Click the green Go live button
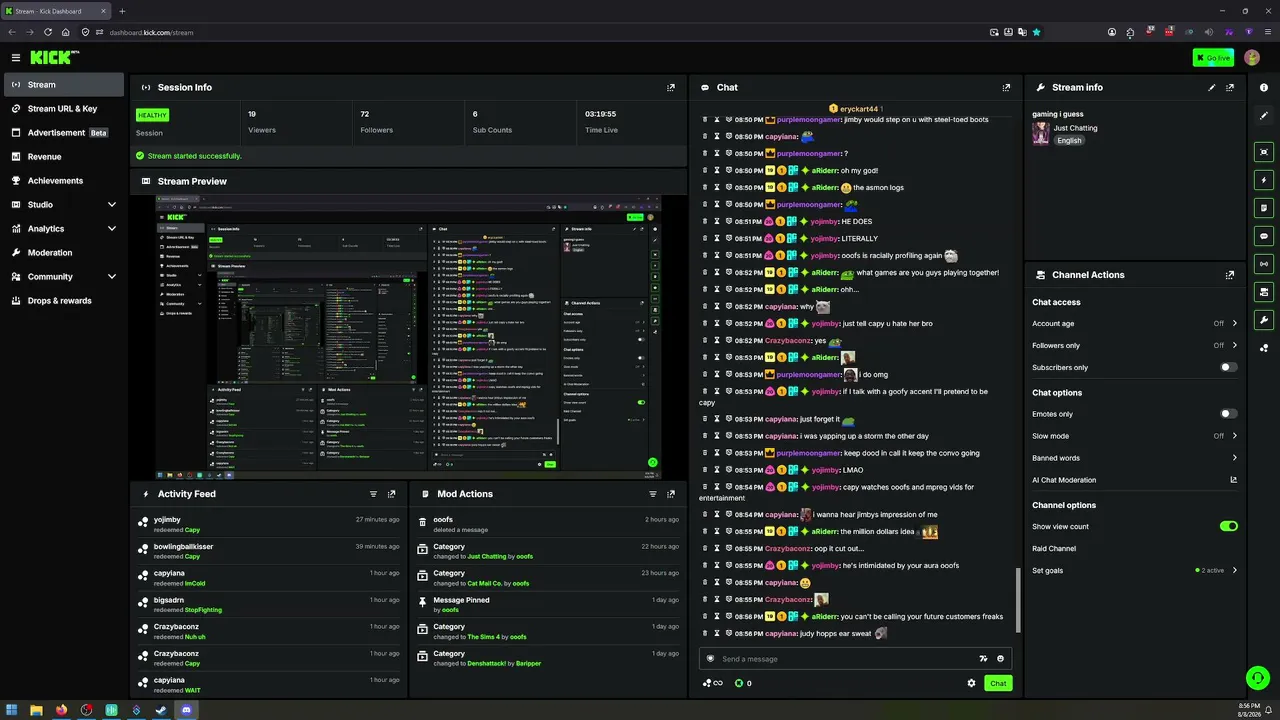 coord(1213,58)
